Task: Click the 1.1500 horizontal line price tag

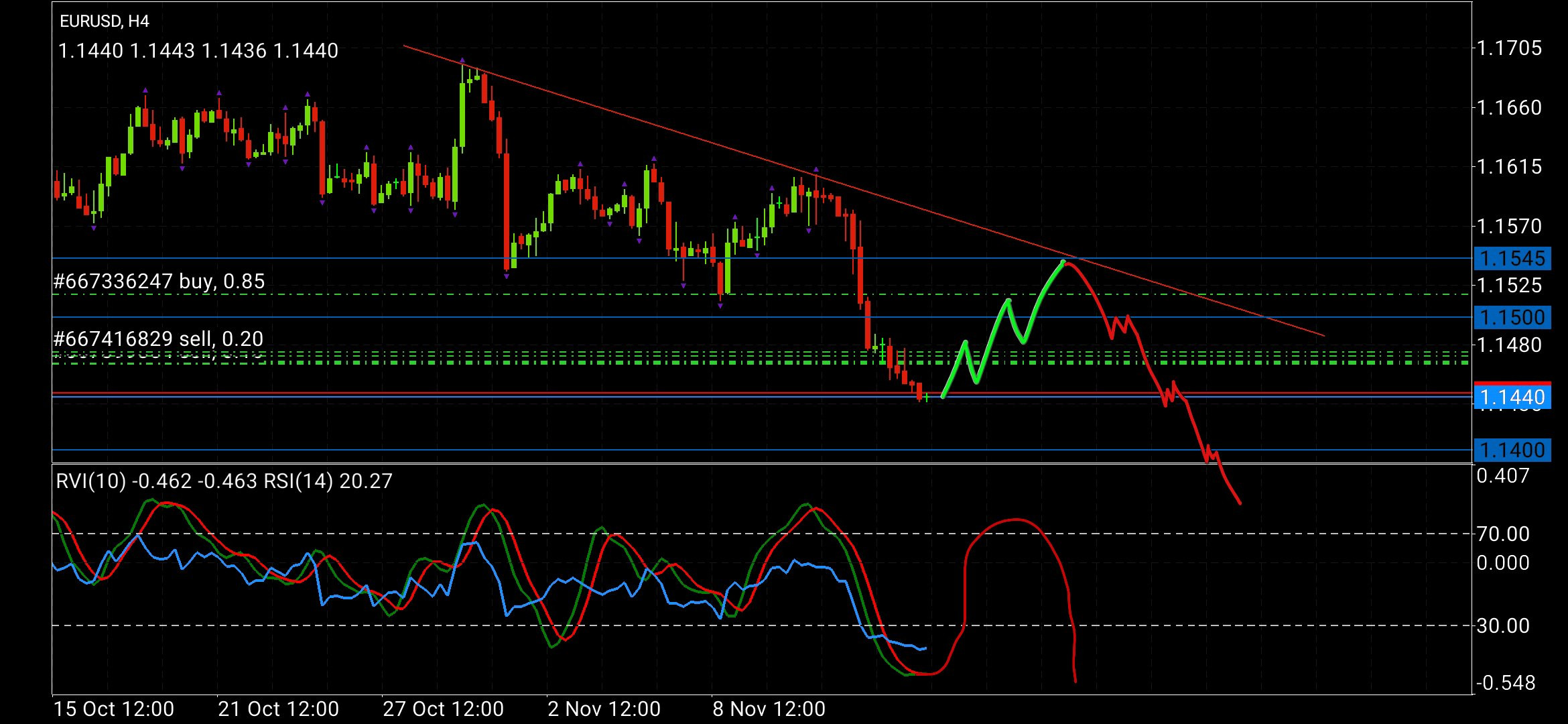Action: coord(1512,317)
